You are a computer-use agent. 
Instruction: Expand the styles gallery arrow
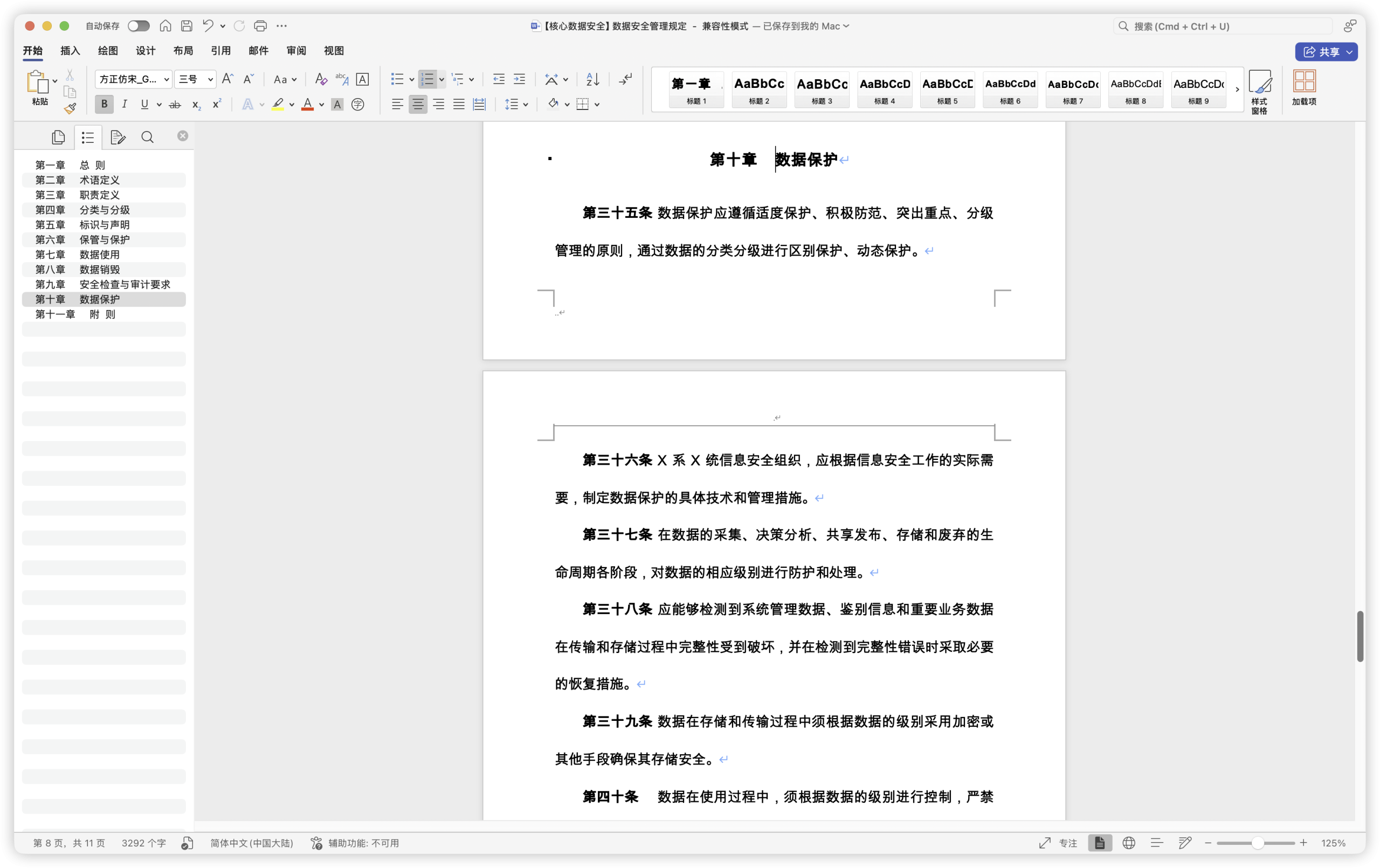[x=1237, y=89]
